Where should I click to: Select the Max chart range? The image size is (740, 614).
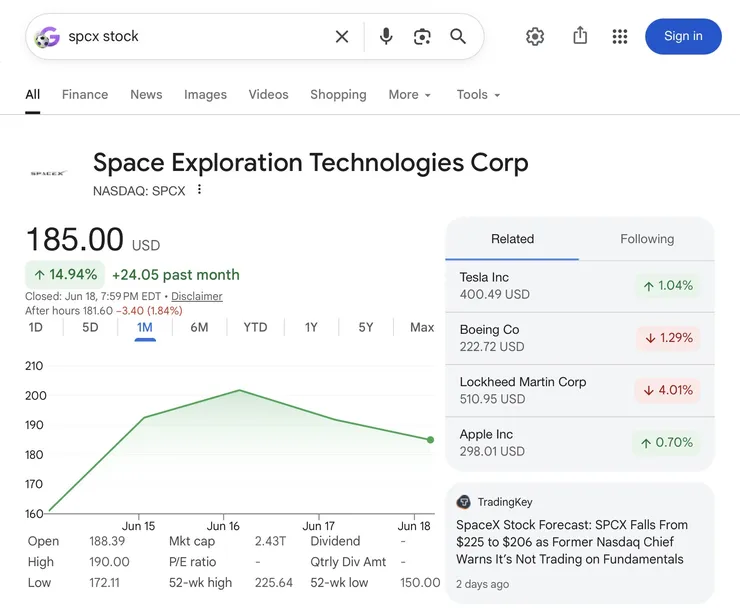click(x=422, y=327)
